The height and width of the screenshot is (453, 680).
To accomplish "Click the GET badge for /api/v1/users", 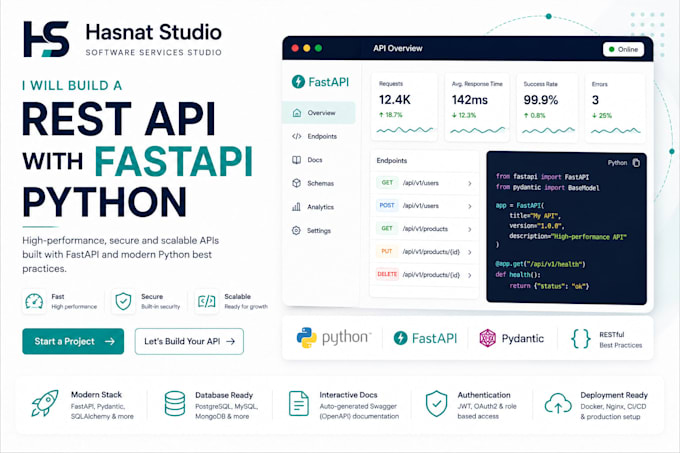I will pyautogui.click(x=387, y=183).
